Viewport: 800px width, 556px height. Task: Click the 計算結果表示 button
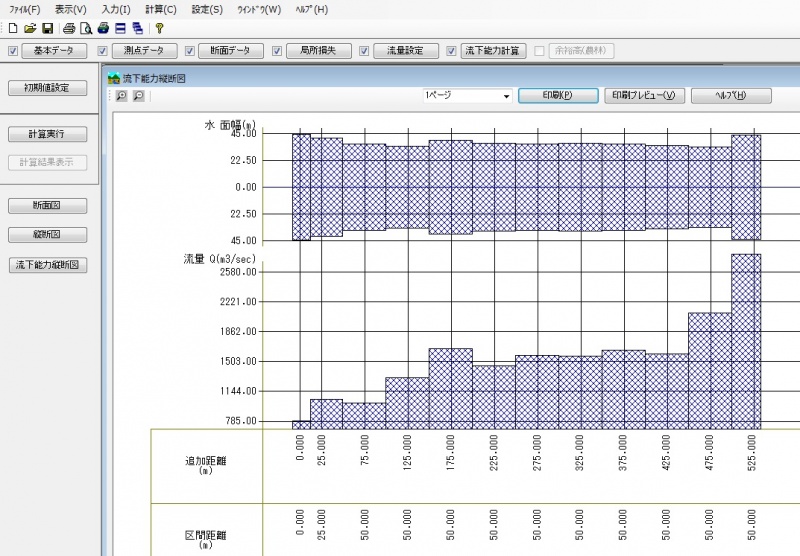(x=47, y=163)
